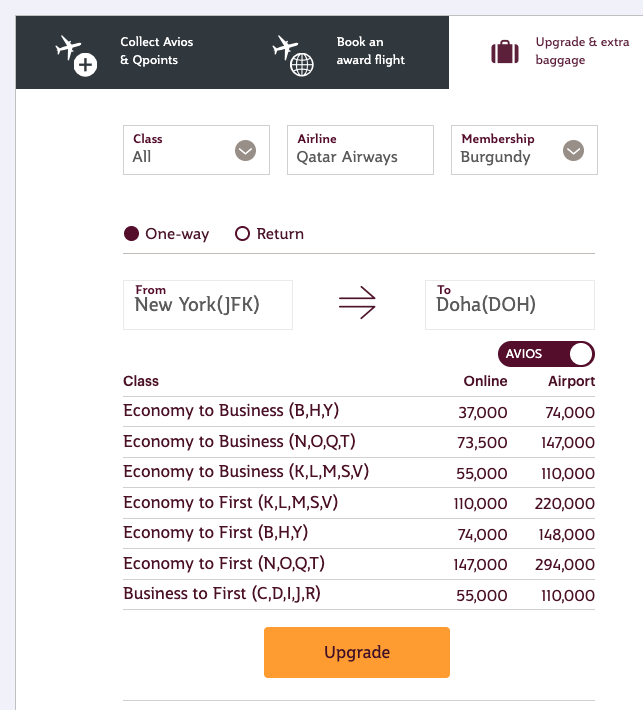The image size is (643, 710).
Task: Click the Membership dropdown arrow circle
Action: [573, 151]
